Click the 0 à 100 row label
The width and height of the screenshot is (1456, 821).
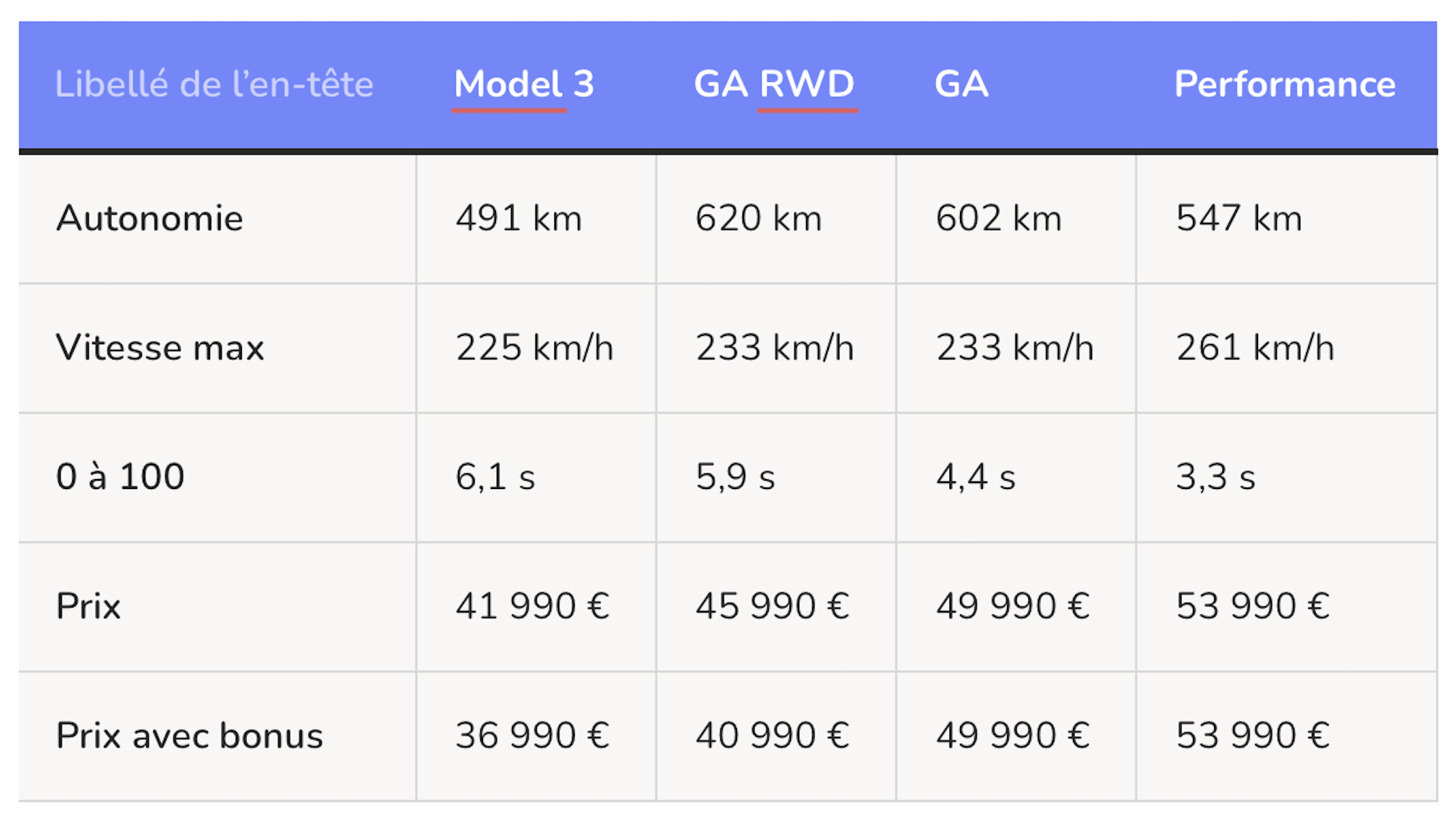(120, 477)
